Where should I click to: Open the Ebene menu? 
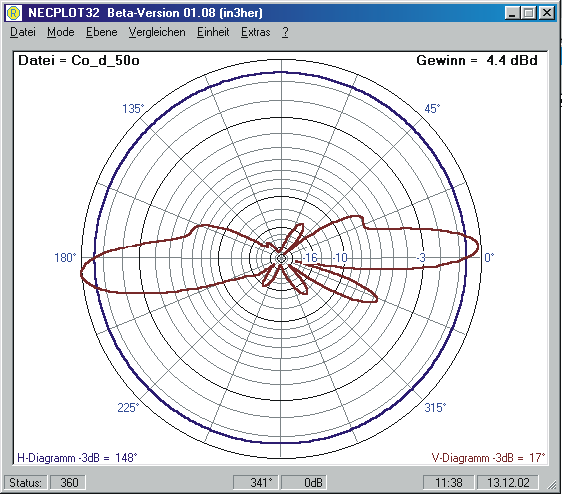[x=101, y=32]
